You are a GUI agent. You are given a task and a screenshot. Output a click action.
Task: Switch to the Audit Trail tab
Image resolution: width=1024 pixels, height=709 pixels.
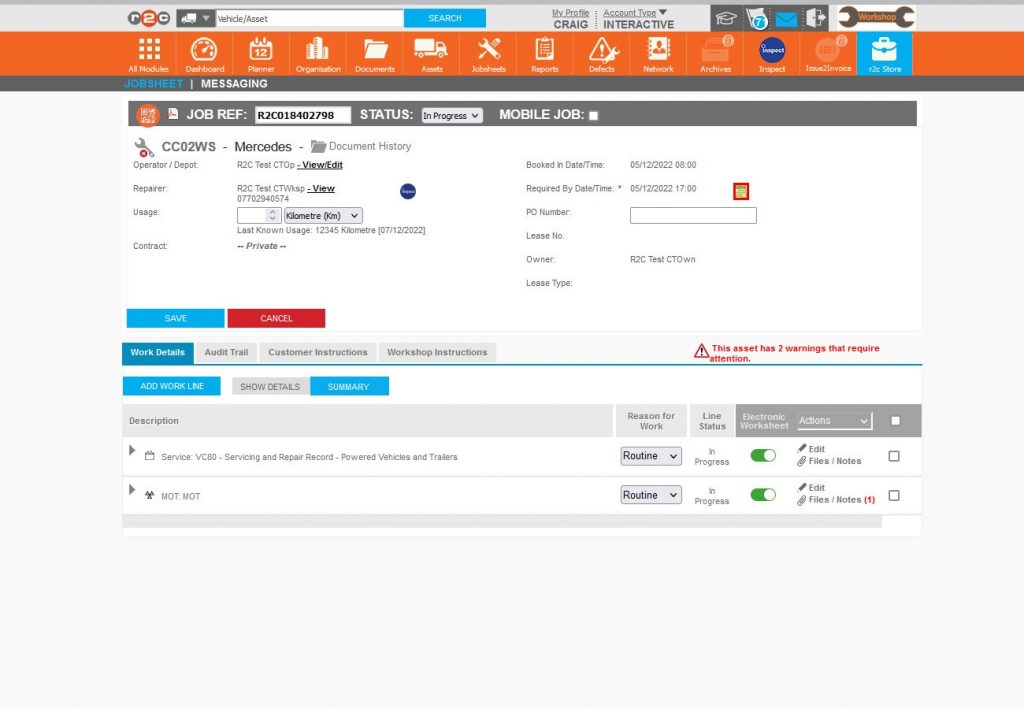tap(226, 352)
